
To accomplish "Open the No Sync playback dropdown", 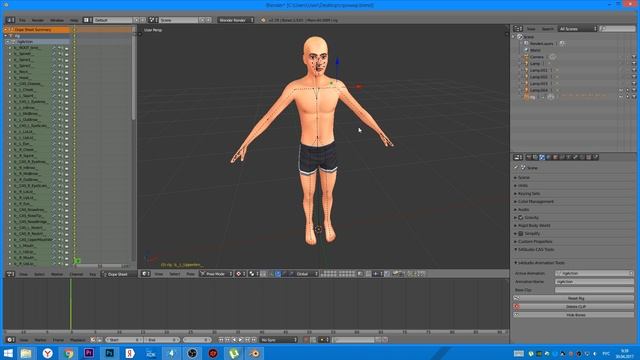I will 278,340.
